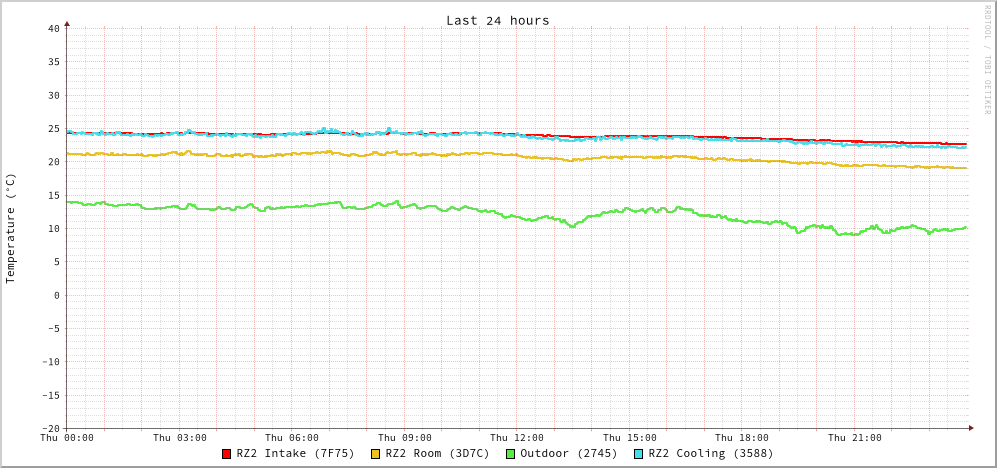This screenshot has height=468, width=997.
Task: Click the "Thu 21:00" time axis label
Action: 854,438
